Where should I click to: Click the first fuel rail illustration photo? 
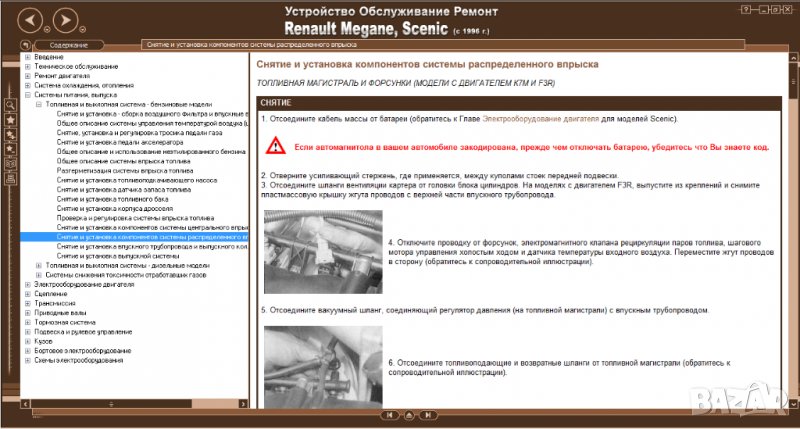318,257
